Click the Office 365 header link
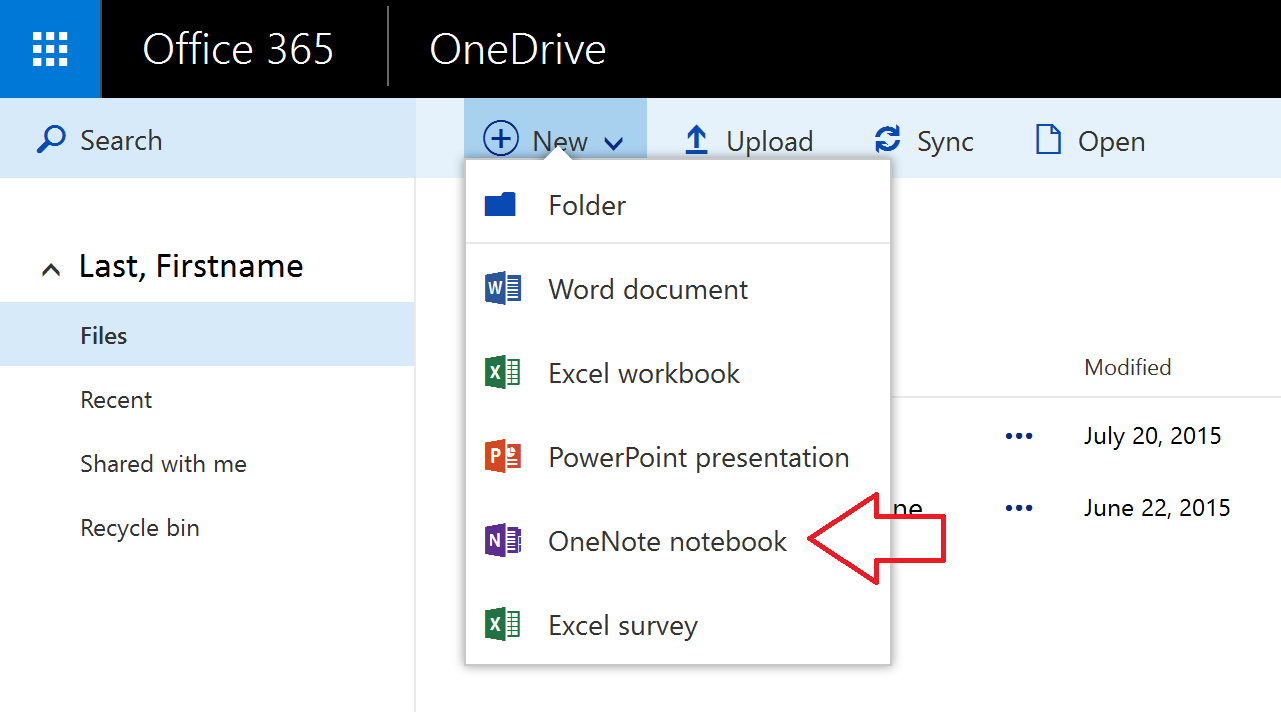1281x712 pixels. click(x=238, y=49)
